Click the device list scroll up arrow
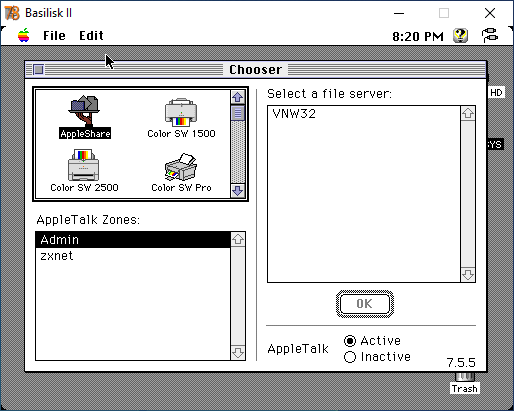Image resolution: width=514 pixels, height=411 pixels. pyautogui.click(x=238, y=97)
